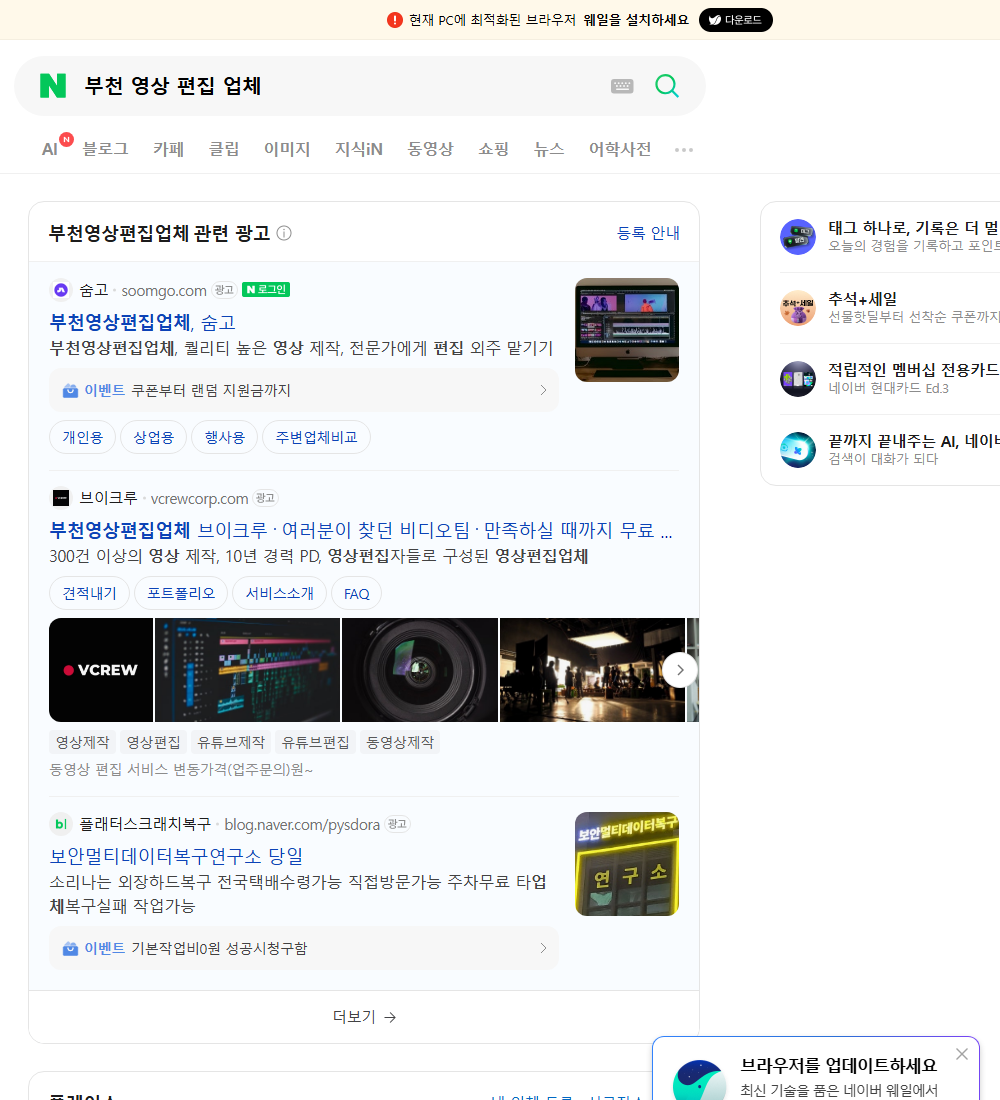Click the 상업용 chip
The image size is (1000, 1100).
tap(154, 437)
